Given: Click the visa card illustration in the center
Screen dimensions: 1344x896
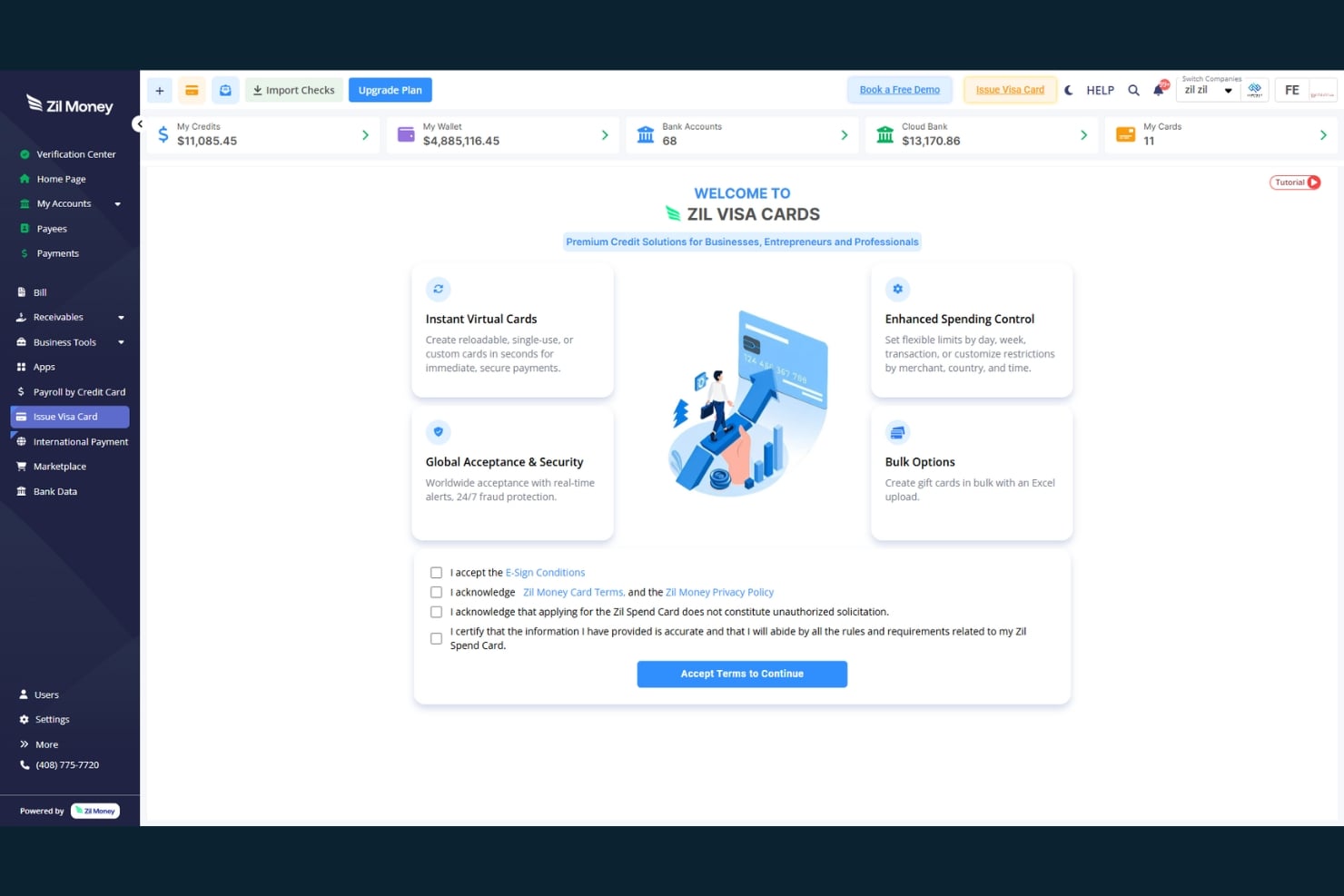Looking at the screenshot, I should (x=748, y=403).
